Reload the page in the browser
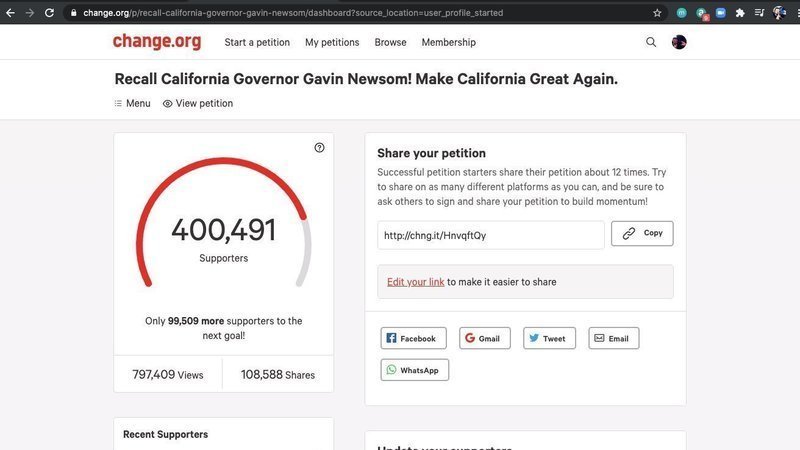 coord(48,13)
